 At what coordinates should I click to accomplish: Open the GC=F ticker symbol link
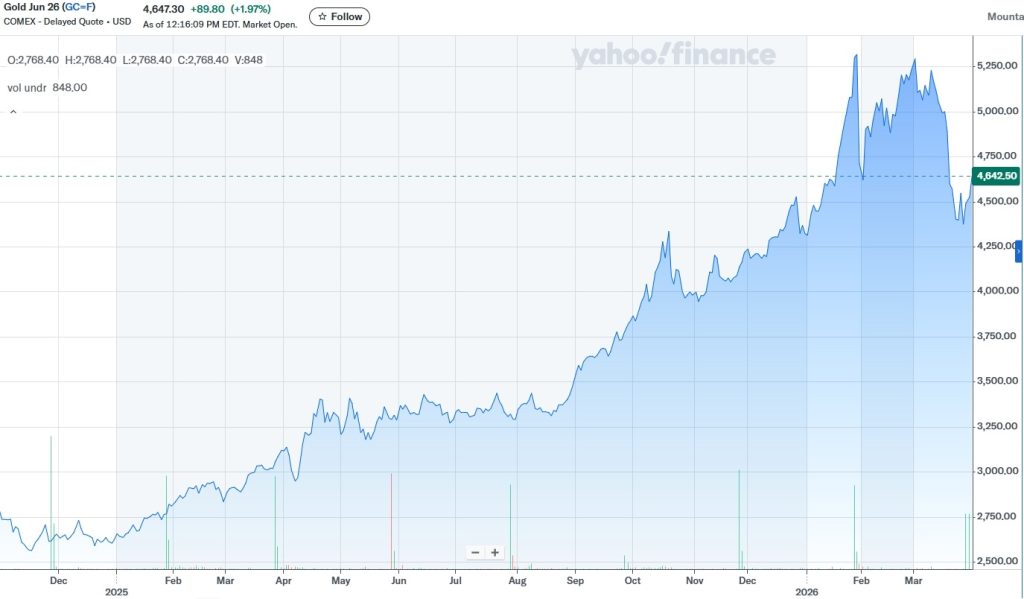point(78,7)
